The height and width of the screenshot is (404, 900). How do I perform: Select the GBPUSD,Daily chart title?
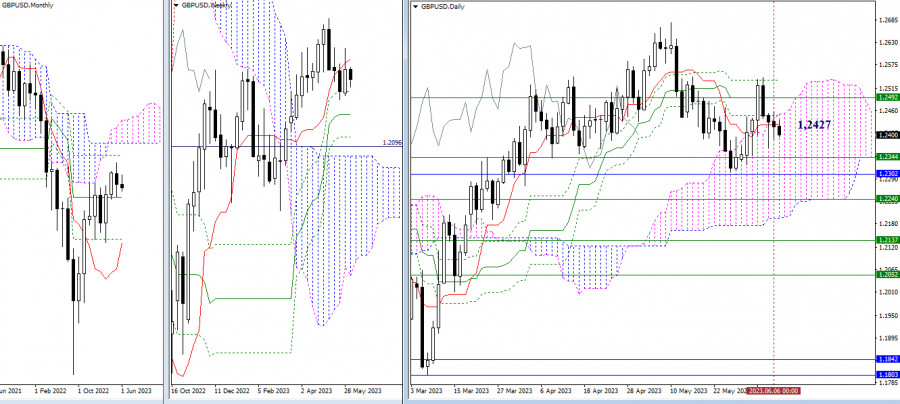coord(443,6)
